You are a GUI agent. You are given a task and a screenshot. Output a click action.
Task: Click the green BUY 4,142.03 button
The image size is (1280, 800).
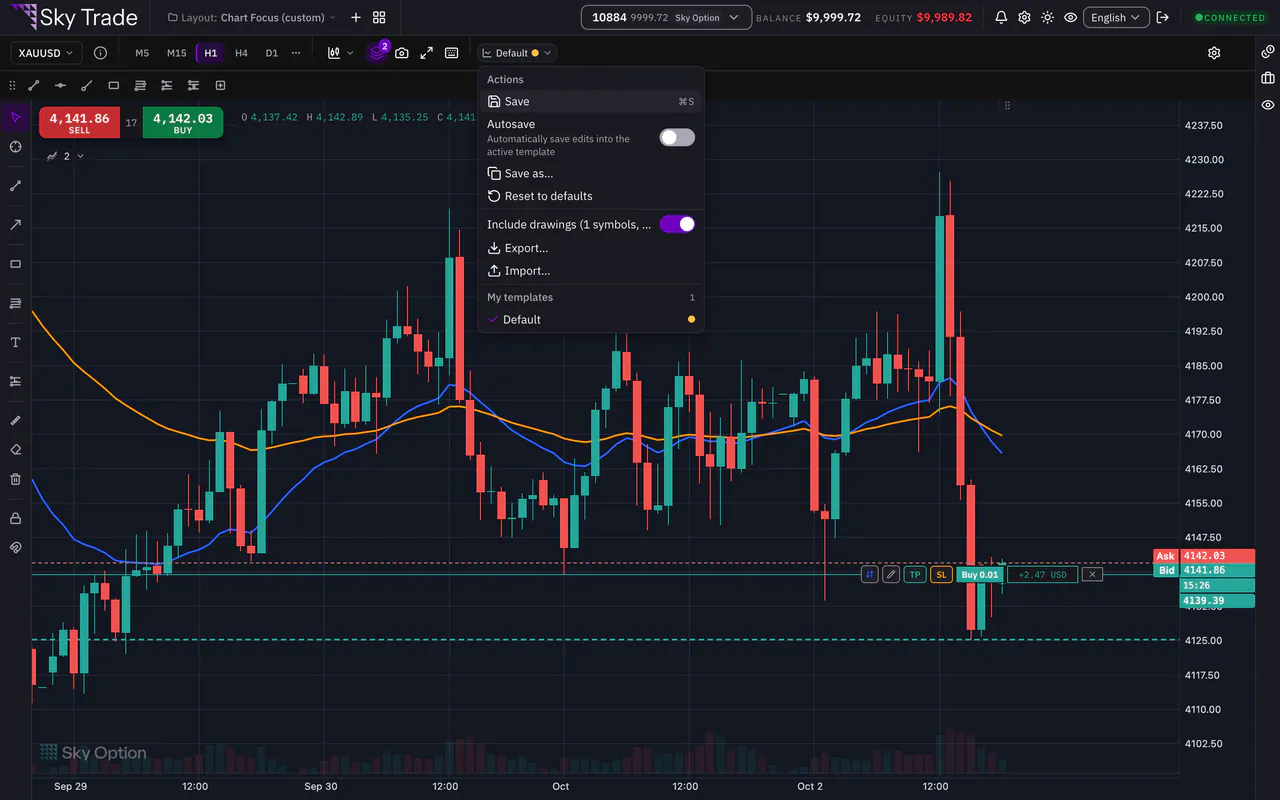pos(183,123)
